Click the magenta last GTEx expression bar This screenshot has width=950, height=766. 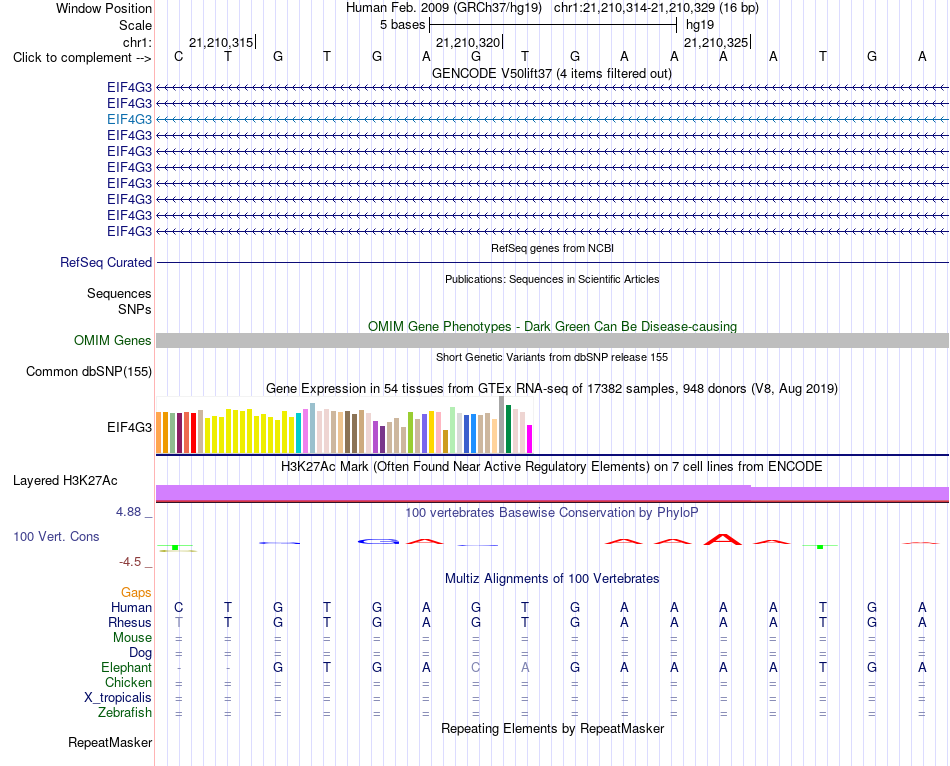tap(530, 439)
